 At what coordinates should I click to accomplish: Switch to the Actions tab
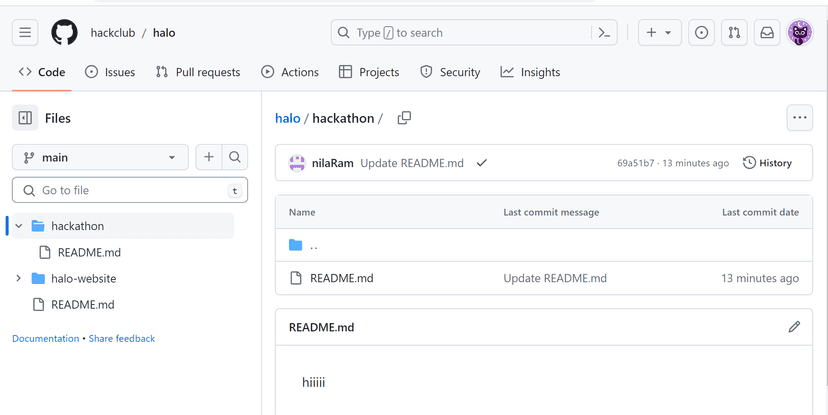[x=290, y=72]
